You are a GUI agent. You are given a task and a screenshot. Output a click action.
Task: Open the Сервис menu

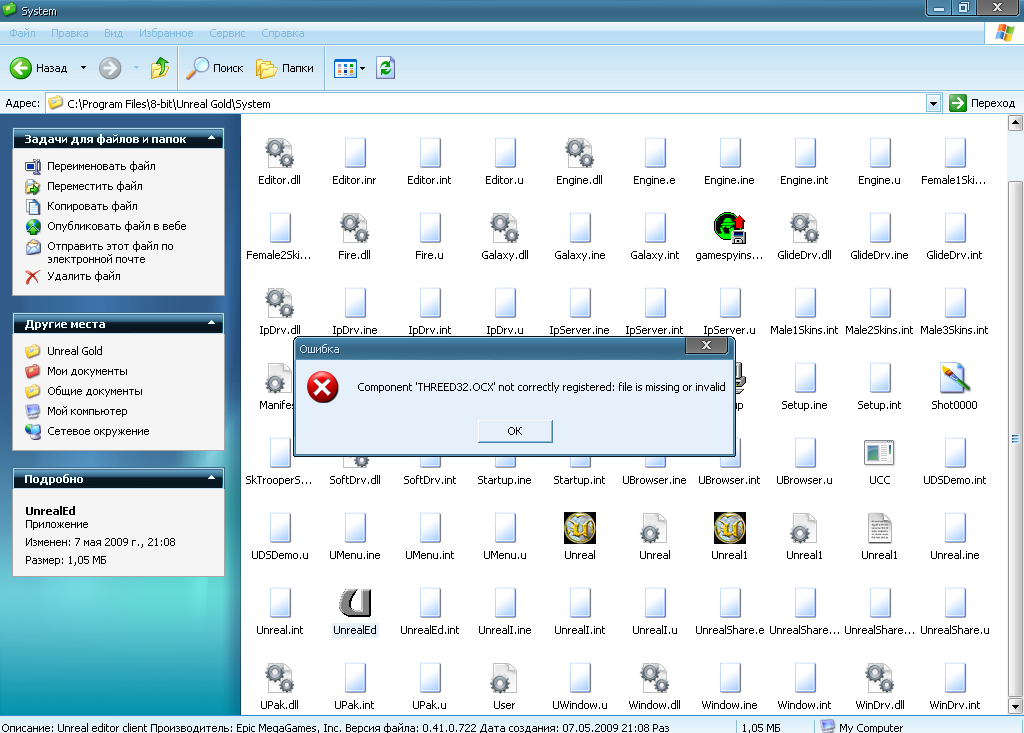(x=228, y=33)
